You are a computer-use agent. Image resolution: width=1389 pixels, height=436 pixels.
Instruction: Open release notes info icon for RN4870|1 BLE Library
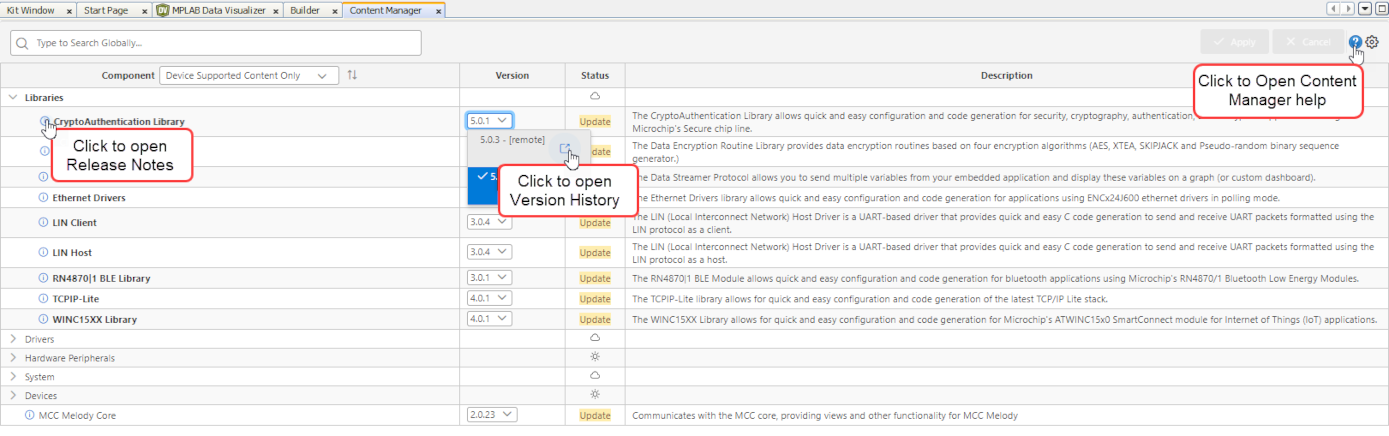43,278
